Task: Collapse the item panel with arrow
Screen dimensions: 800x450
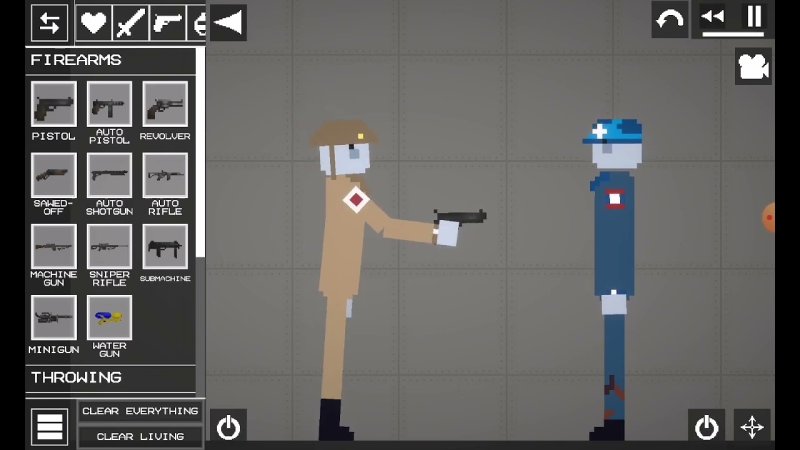Action: 228,22
